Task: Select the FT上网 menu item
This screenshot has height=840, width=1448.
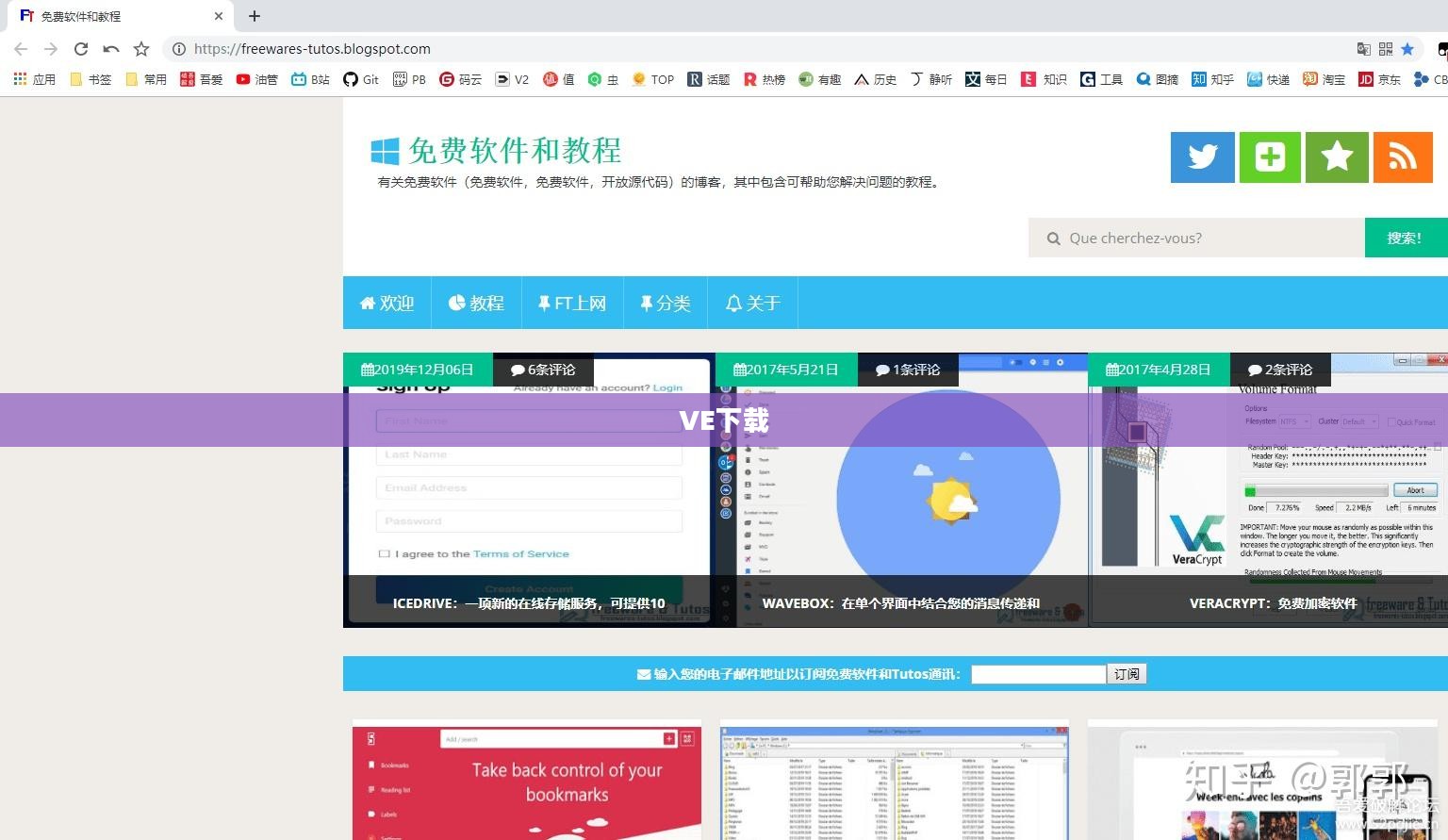Action: tap(572, 303)
